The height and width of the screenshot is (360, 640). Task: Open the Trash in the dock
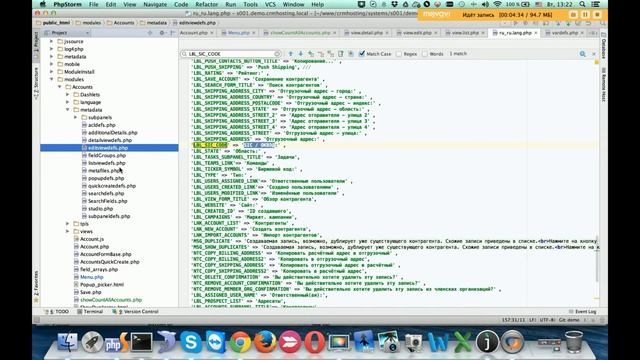point(574,341)
